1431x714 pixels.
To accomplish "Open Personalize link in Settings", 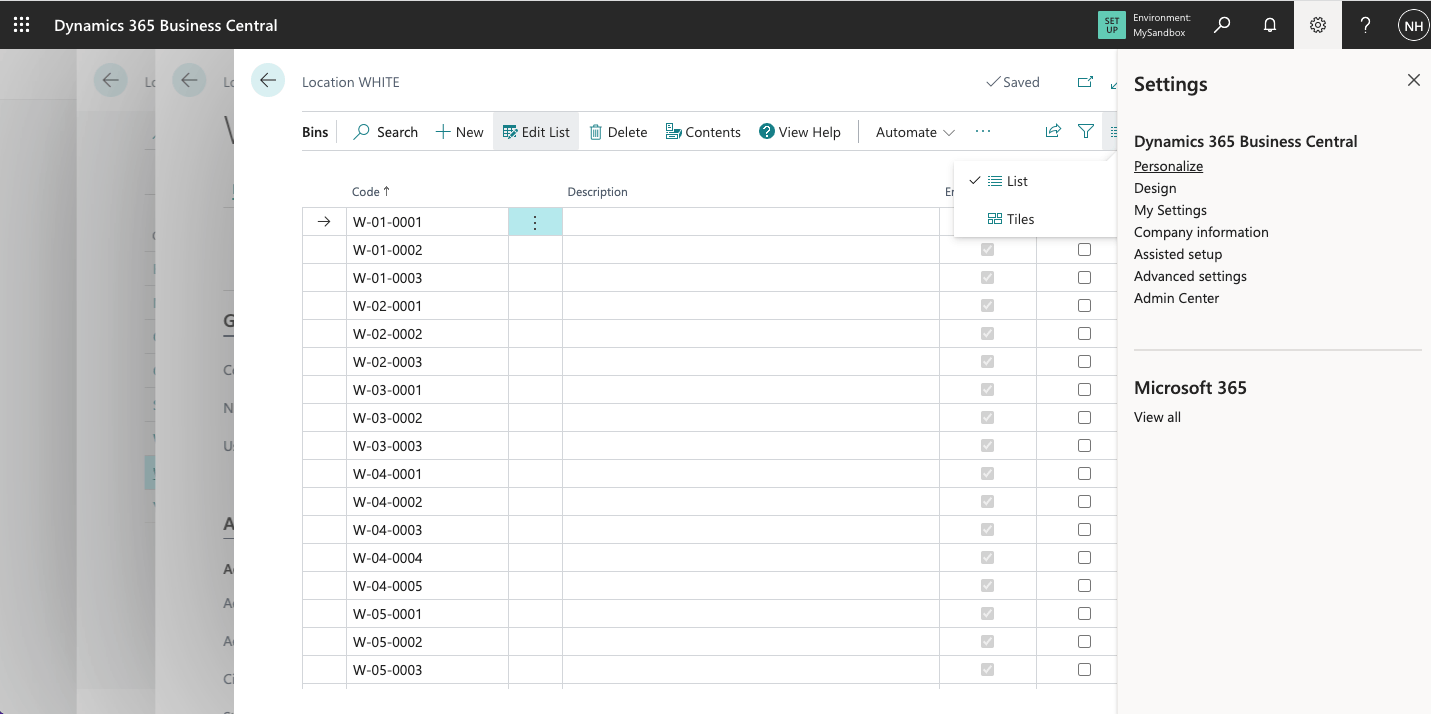I will point(1168,166).
